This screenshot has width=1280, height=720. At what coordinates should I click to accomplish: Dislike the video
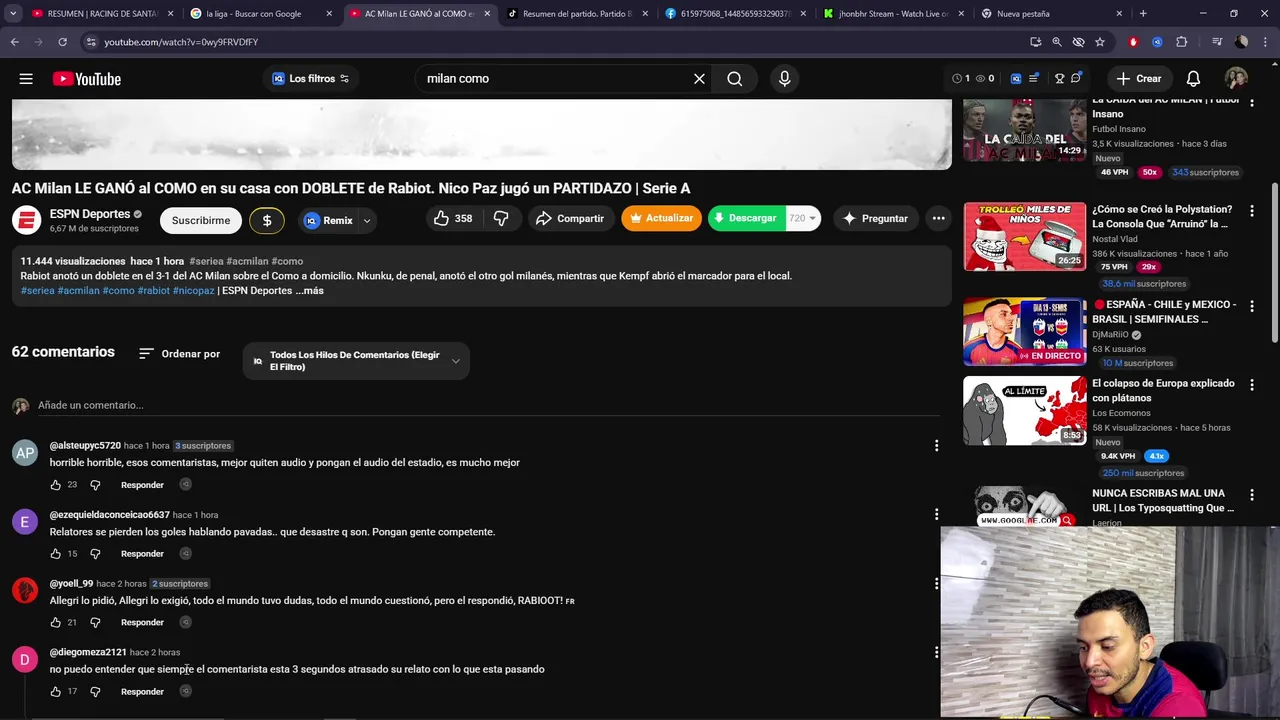coord(501,218)
